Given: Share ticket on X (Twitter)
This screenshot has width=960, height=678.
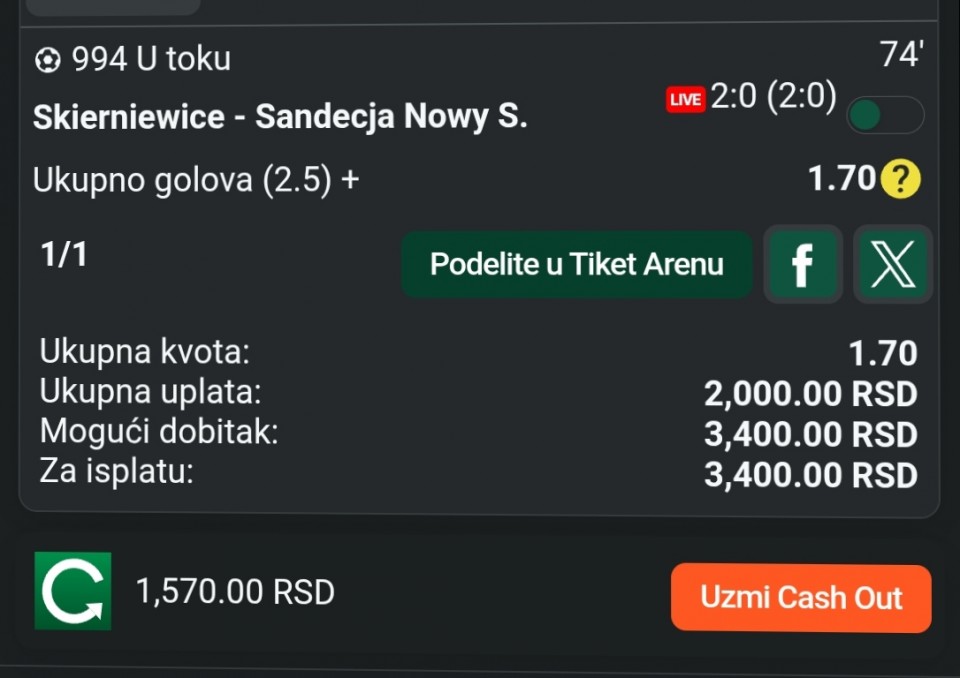Looking at the screenshot, I should (x=892, y=265).
